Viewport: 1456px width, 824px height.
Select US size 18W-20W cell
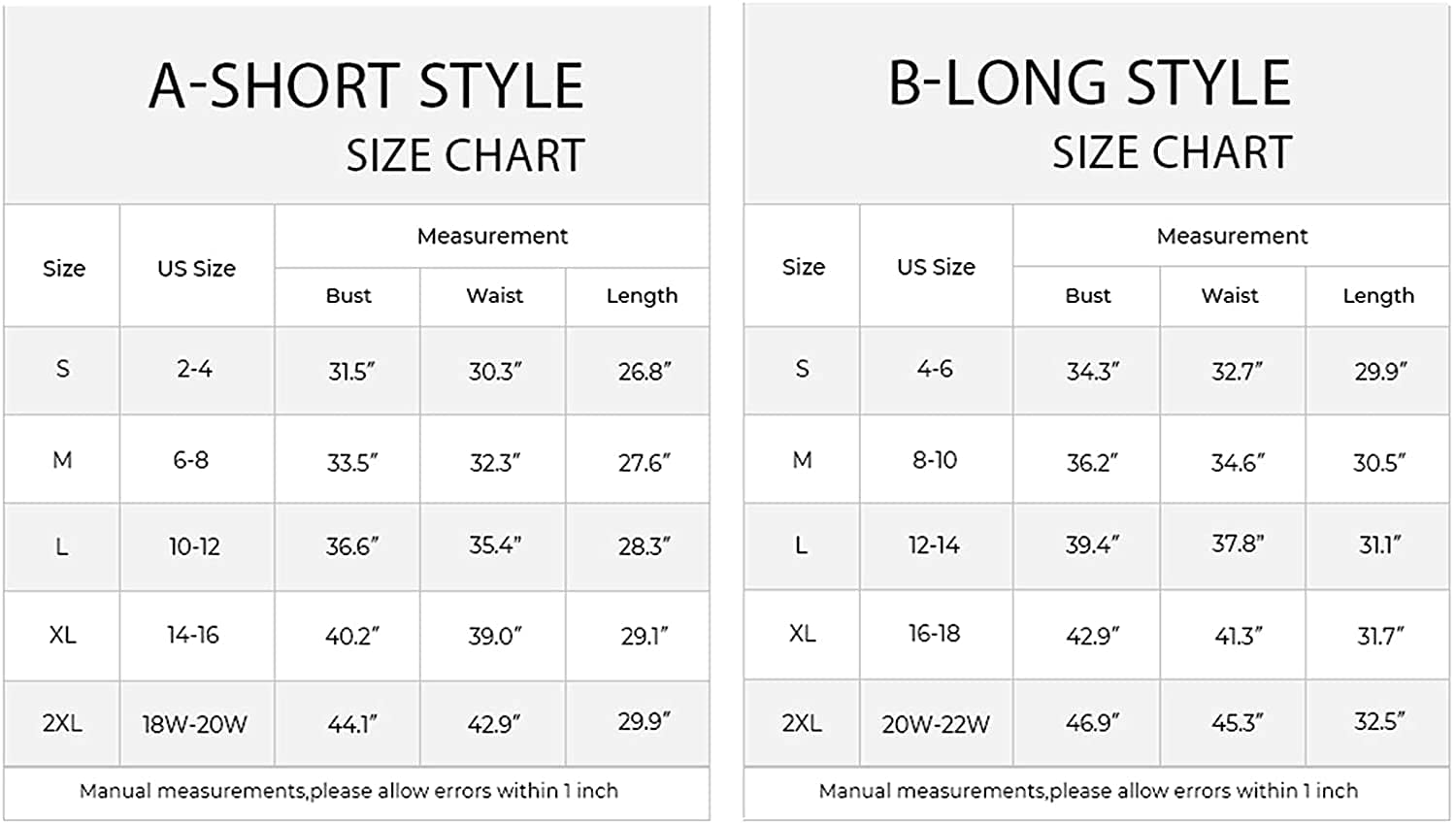coord(195,724)
